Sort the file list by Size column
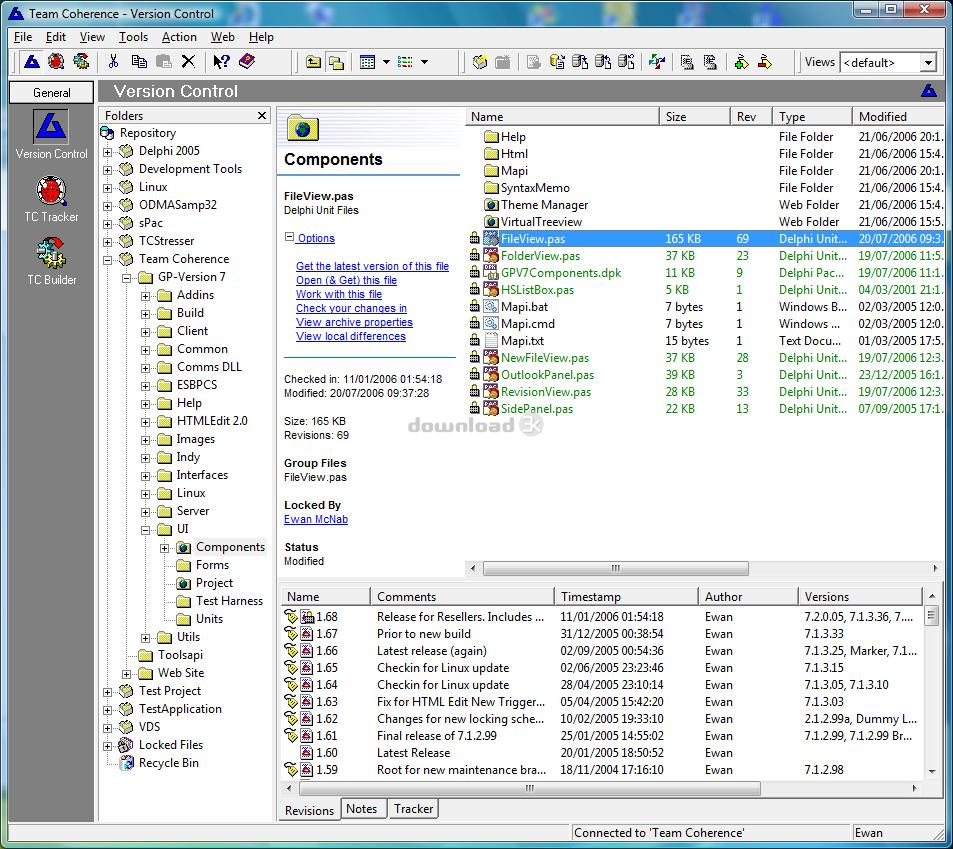953x849 pixels. click(x=694, y=117)
